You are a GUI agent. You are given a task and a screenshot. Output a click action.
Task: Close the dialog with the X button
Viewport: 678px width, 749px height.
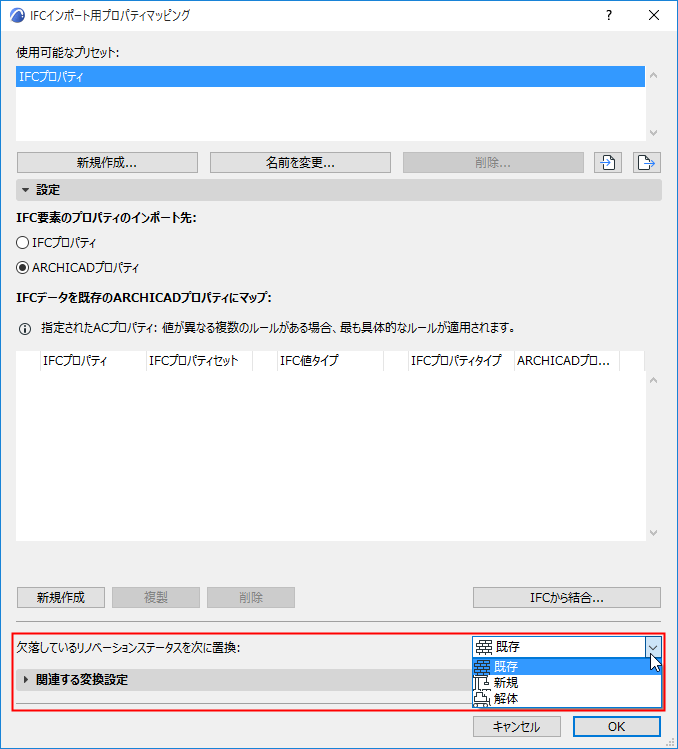tap(654, 15)
